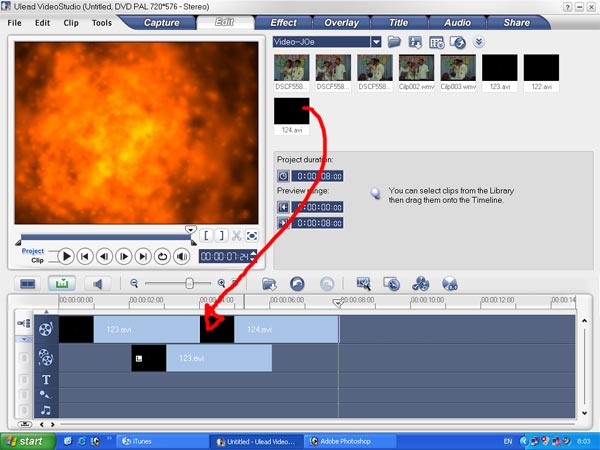Click the Play button in preview
The height and width of the screenshot is (450, 600).
[x=66, y=256]
